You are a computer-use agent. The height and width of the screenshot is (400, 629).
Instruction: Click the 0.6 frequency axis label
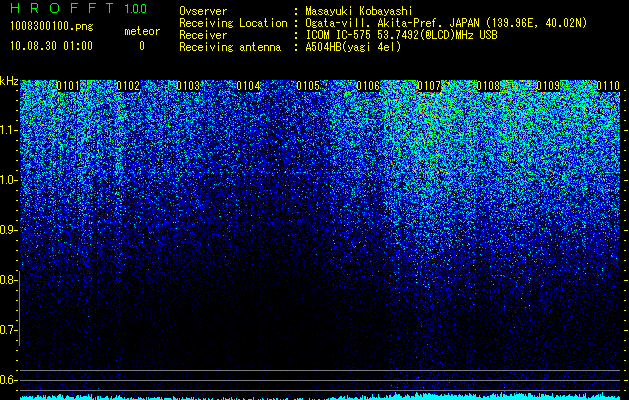[x=8, y=380]
